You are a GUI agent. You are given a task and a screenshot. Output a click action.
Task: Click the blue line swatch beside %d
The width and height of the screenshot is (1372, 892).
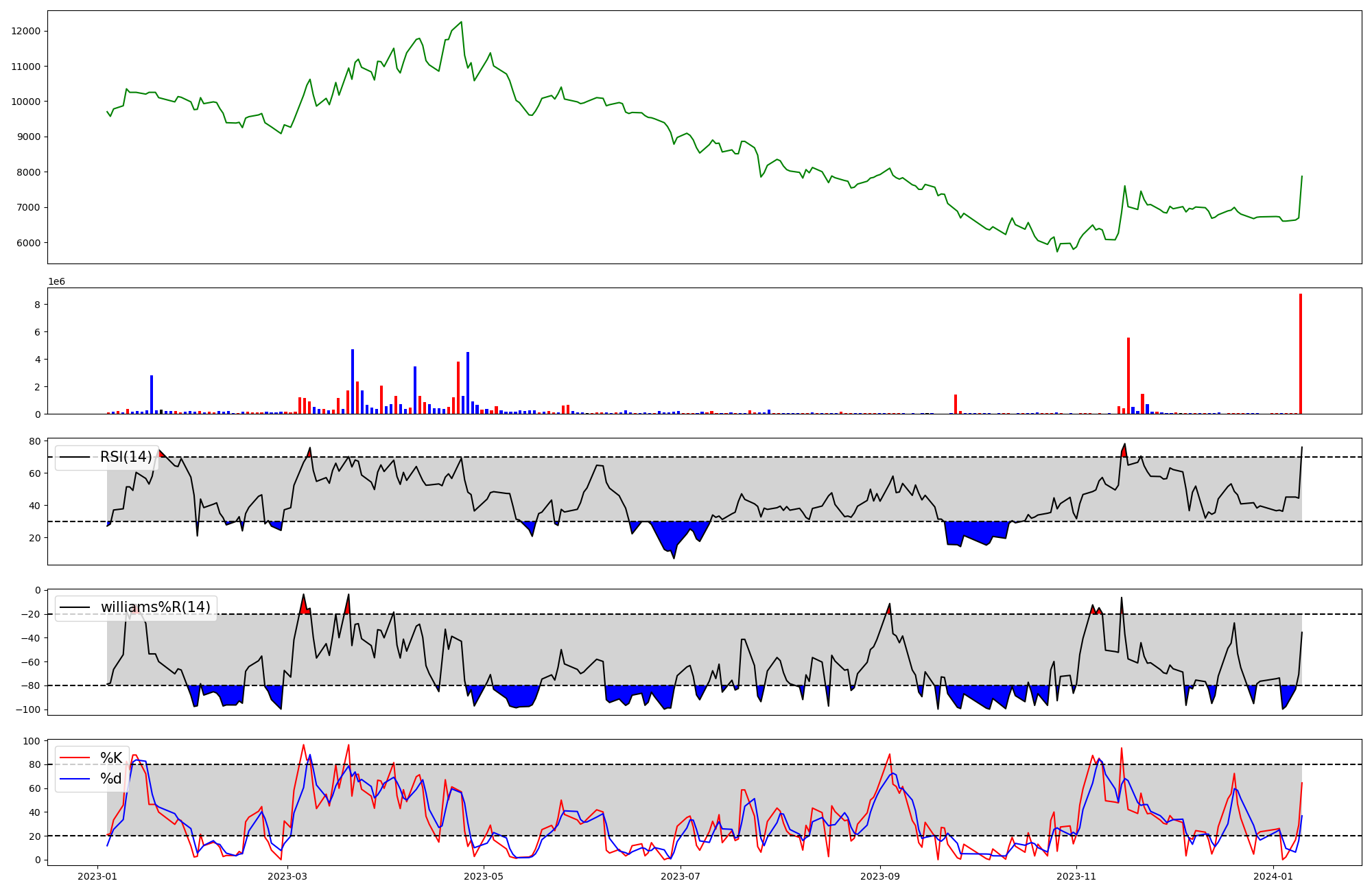tap(75, 779)
